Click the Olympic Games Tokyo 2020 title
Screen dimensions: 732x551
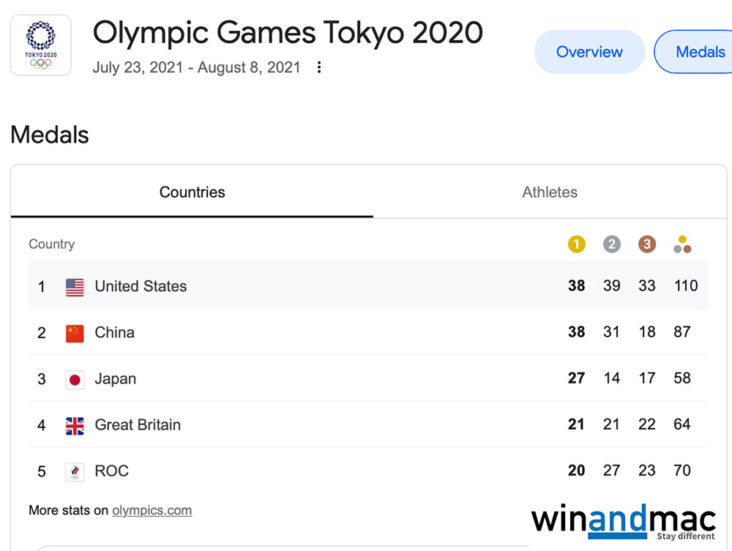[288, 33]
